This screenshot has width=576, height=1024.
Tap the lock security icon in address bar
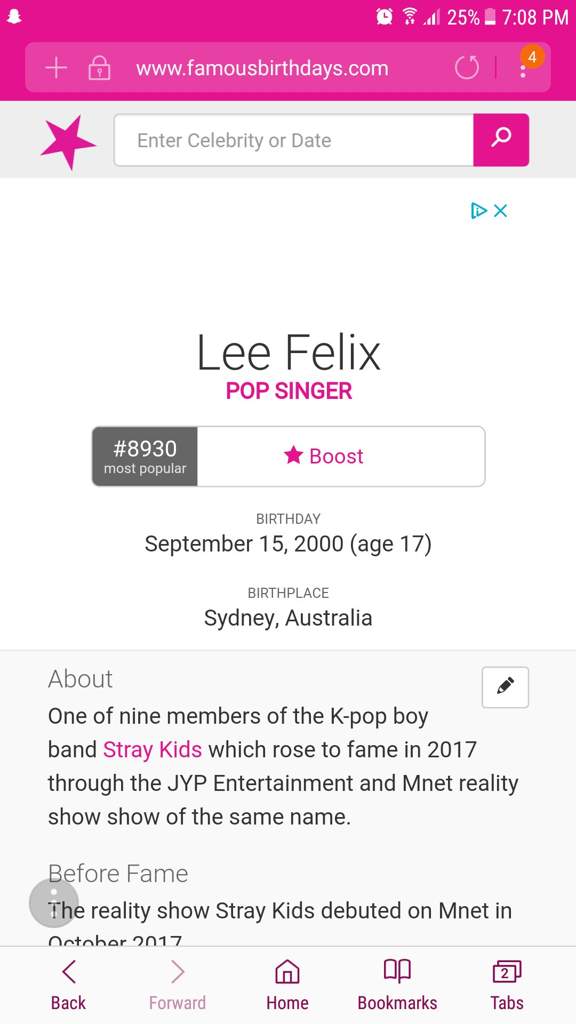(99, 68)
